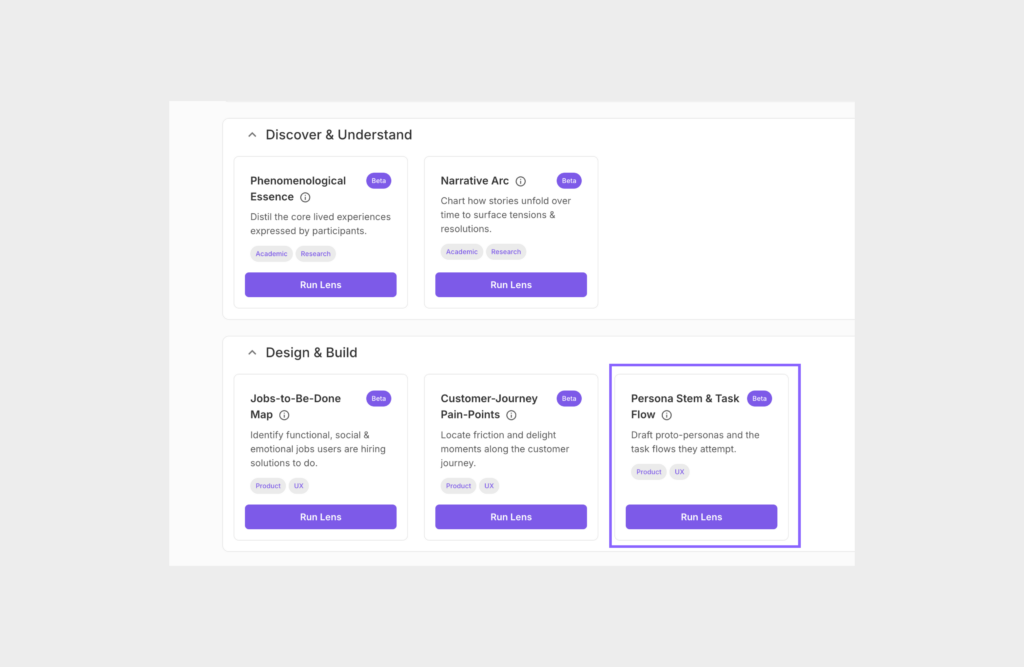Collapse the Discover & Understand section

tap(252, 135)
